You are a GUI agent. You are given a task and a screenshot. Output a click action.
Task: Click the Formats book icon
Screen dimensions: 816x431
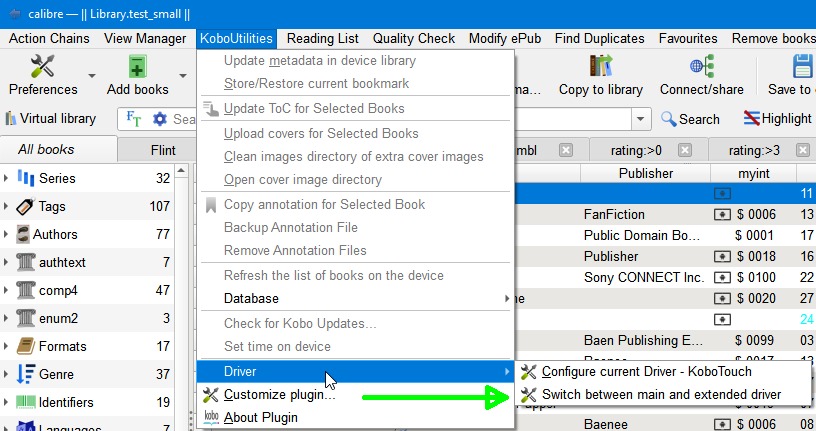[26, 346]
